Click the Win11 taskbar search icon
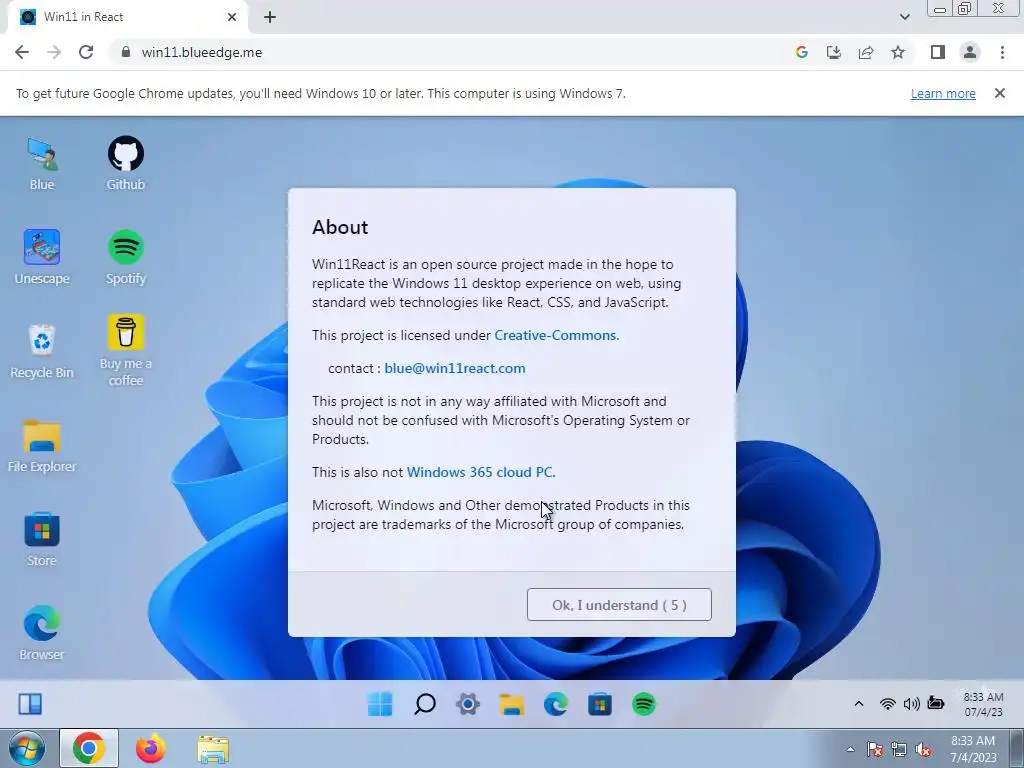1024x768 pixels. [x=424, y=704]
